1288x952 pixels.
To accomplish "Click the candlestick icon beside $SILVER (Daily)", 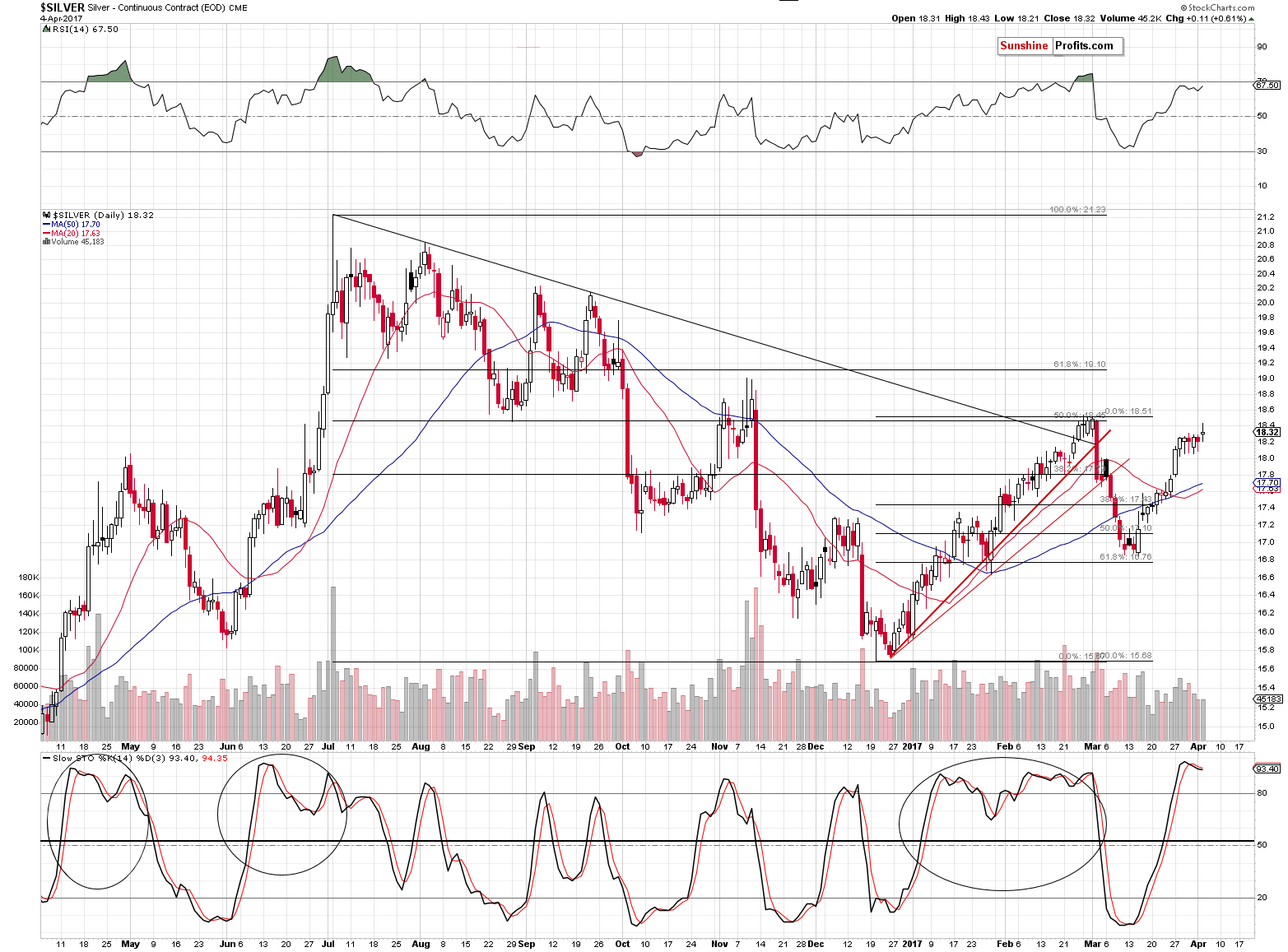I will pos(45,215).
